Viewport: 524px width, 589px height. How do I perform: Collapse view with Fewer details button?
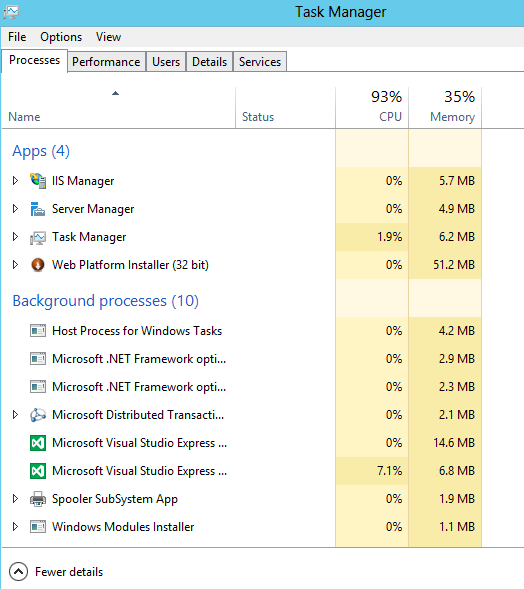56,572
